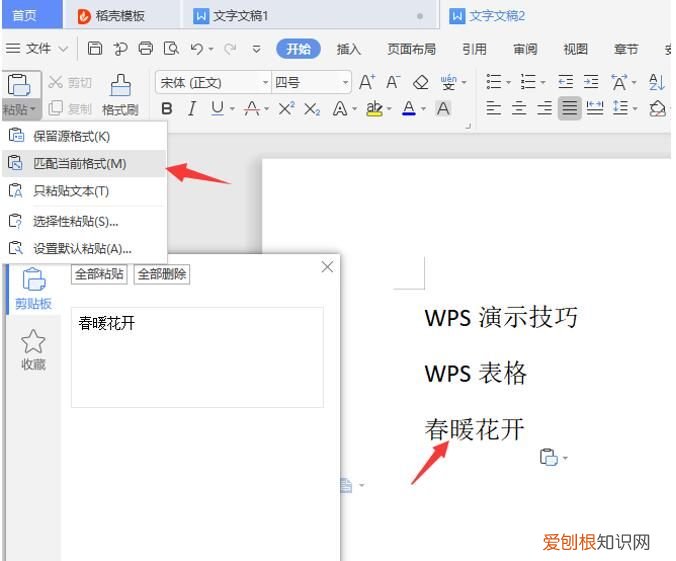Toggle Superscript X²

pos(286,109)
